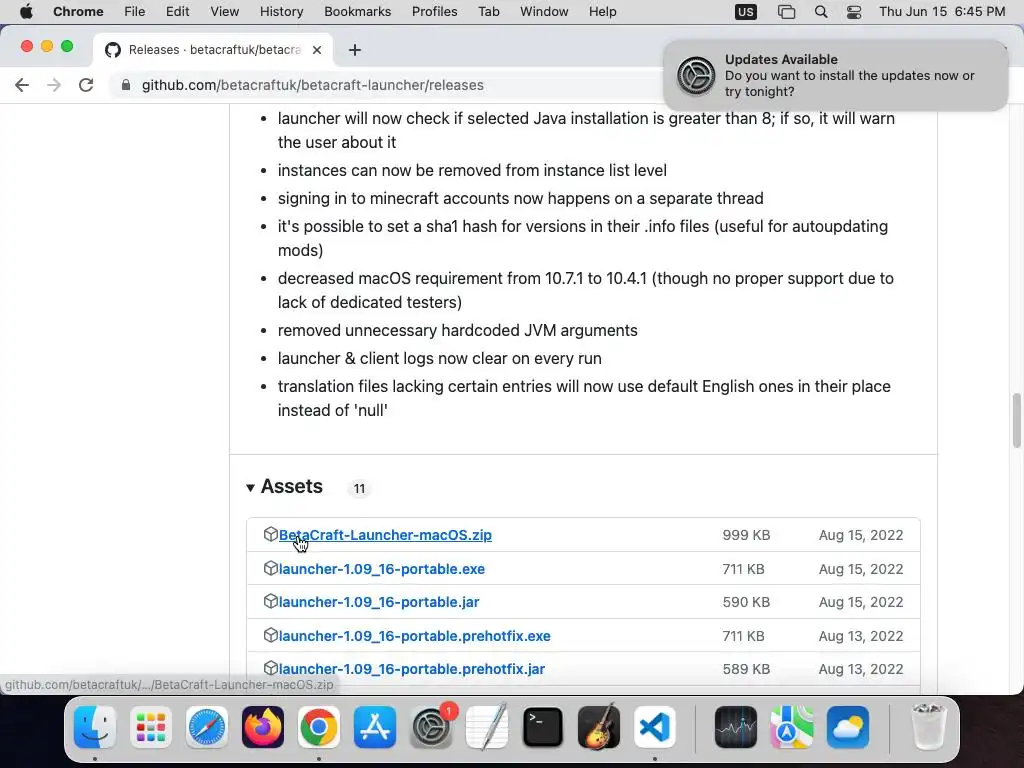Open the Chrome app menu
This screenshot has height=768, width=1024.
tap(78, 12)
